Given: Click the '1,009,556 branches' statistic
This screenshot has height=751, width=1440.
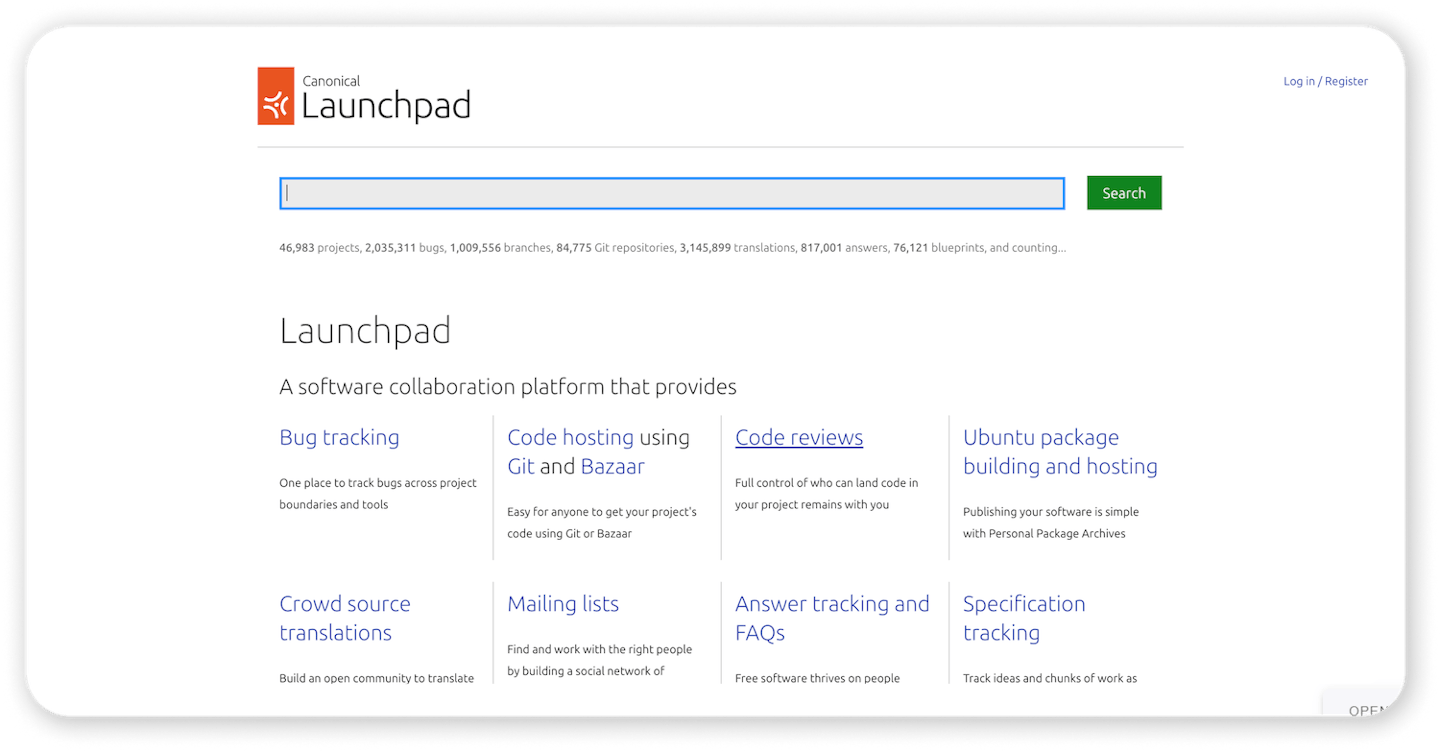Looking at the screenshot, I should coord(500,248).
